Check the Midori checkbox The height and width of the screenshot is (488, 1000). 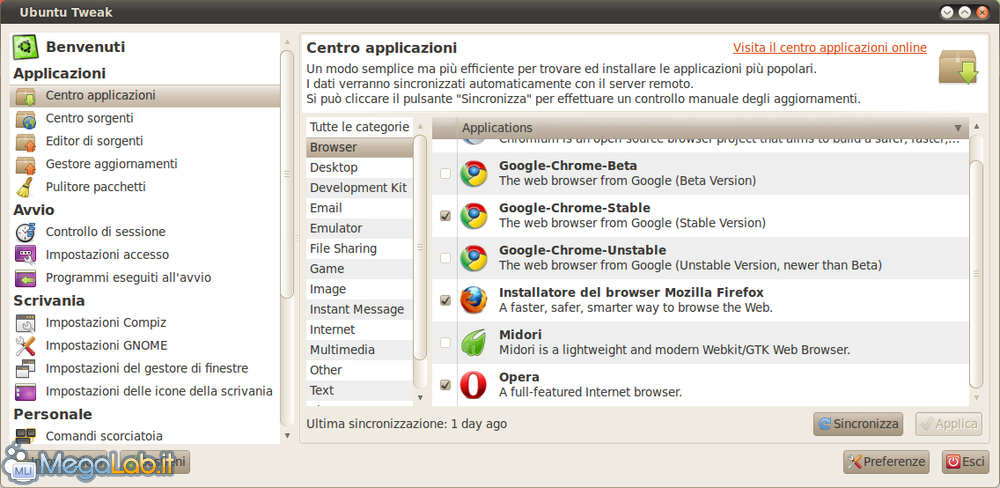tap(445, 343)
